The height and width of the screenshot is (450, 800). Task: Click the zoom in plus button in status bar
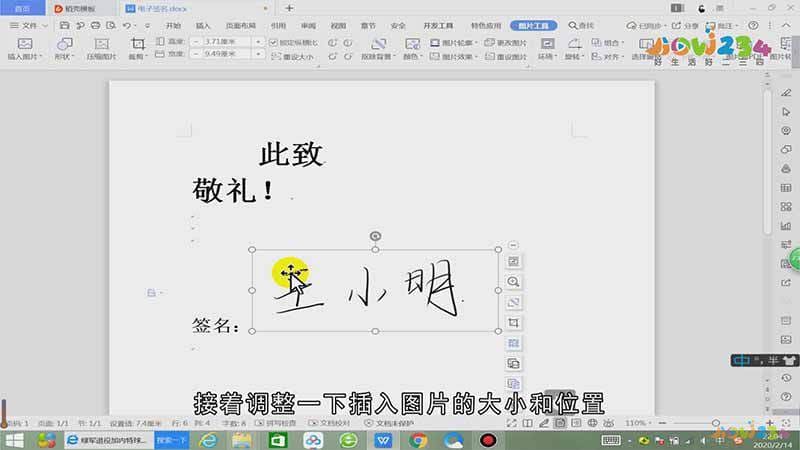(770, 423)
